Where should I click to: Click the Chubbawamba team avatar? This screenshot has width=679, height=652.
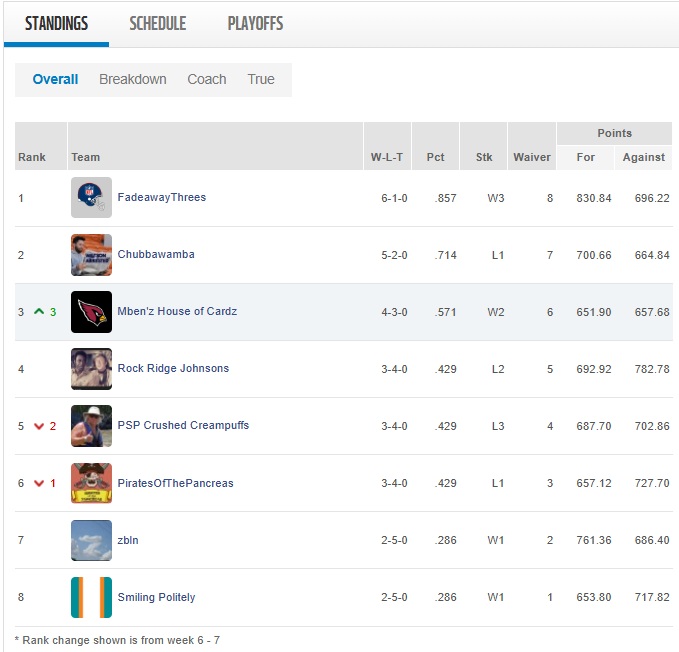[91, 255]
